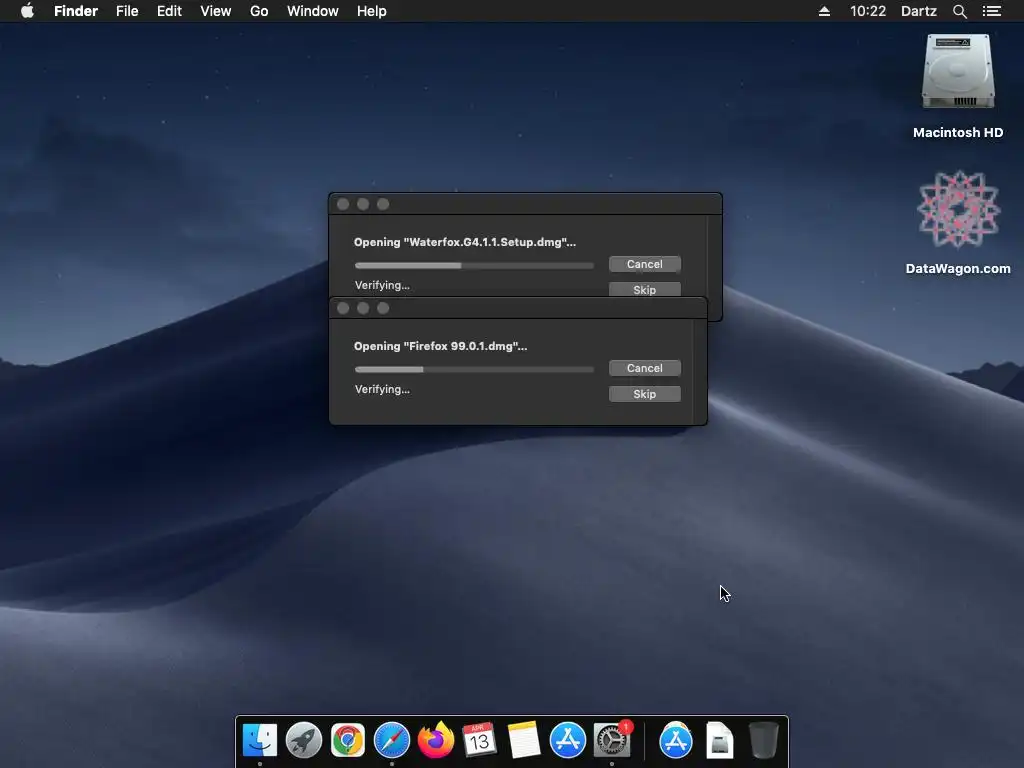Cancel opening Waterfox.G4.1.1.Setup.dmg
1024x768 pixels.
pos(645,264)
